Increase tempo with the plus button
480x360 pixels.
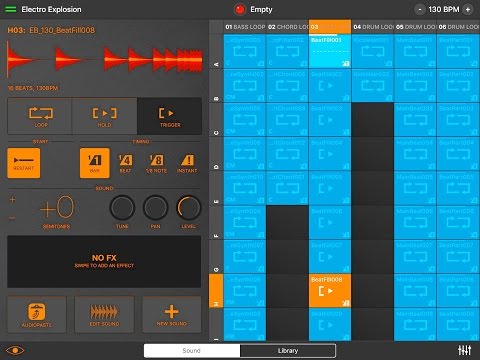coord(468,9)
